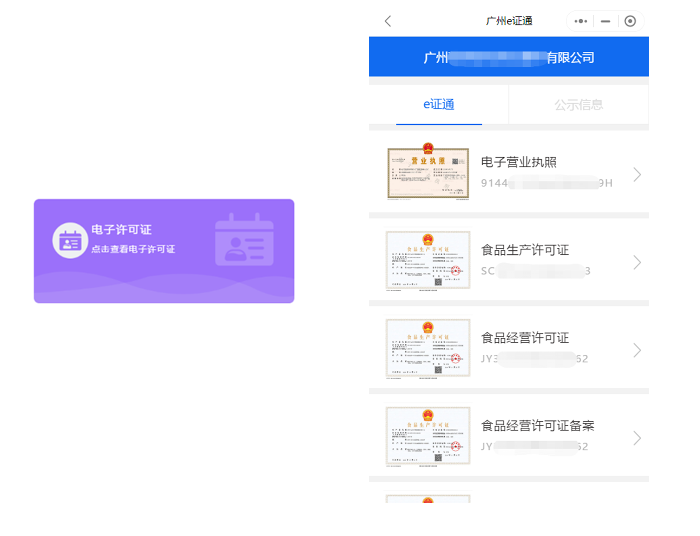Switch to the e证通 tab

pos(438,104)
